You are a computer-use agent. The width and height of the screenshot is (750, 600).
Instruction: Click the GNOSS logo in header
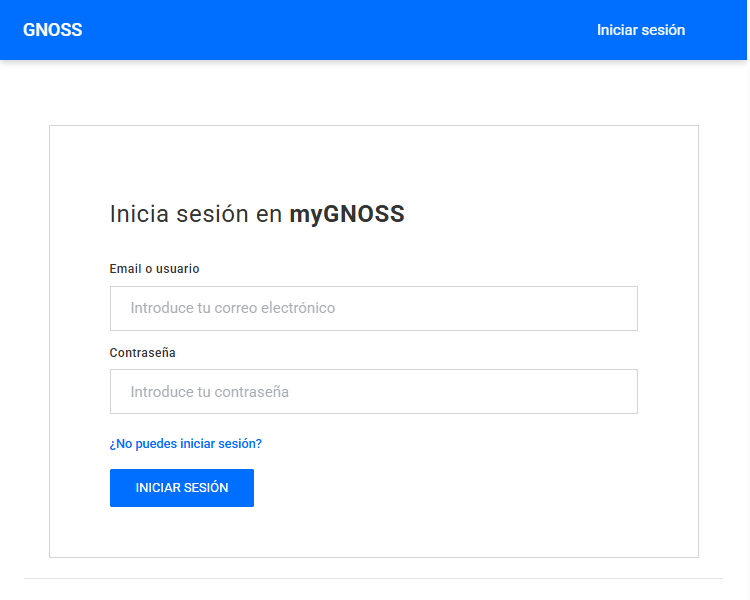tap(53, 30)
